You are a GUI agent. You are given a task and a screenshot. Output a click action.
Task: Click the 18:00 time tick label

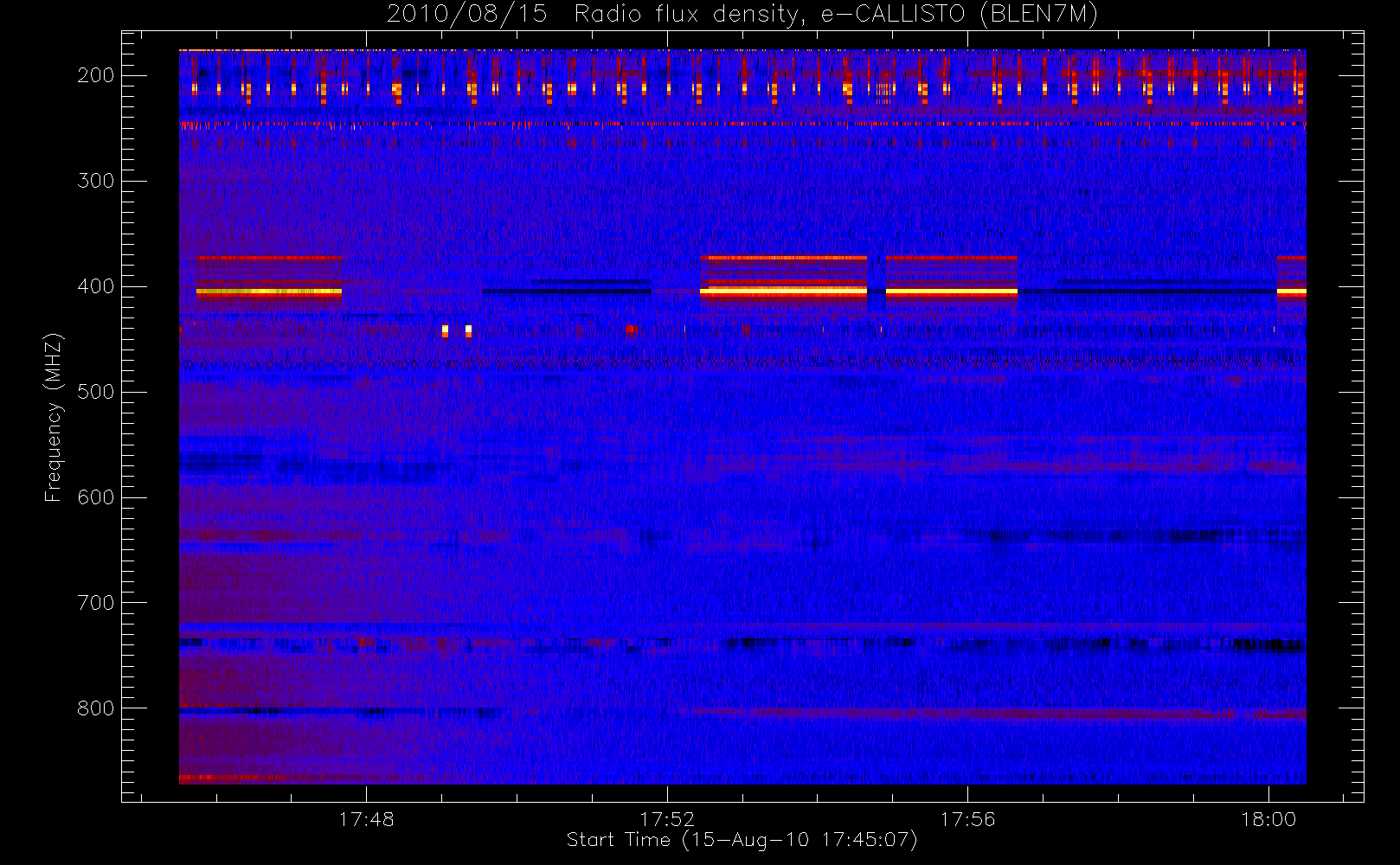point(1268,819)
